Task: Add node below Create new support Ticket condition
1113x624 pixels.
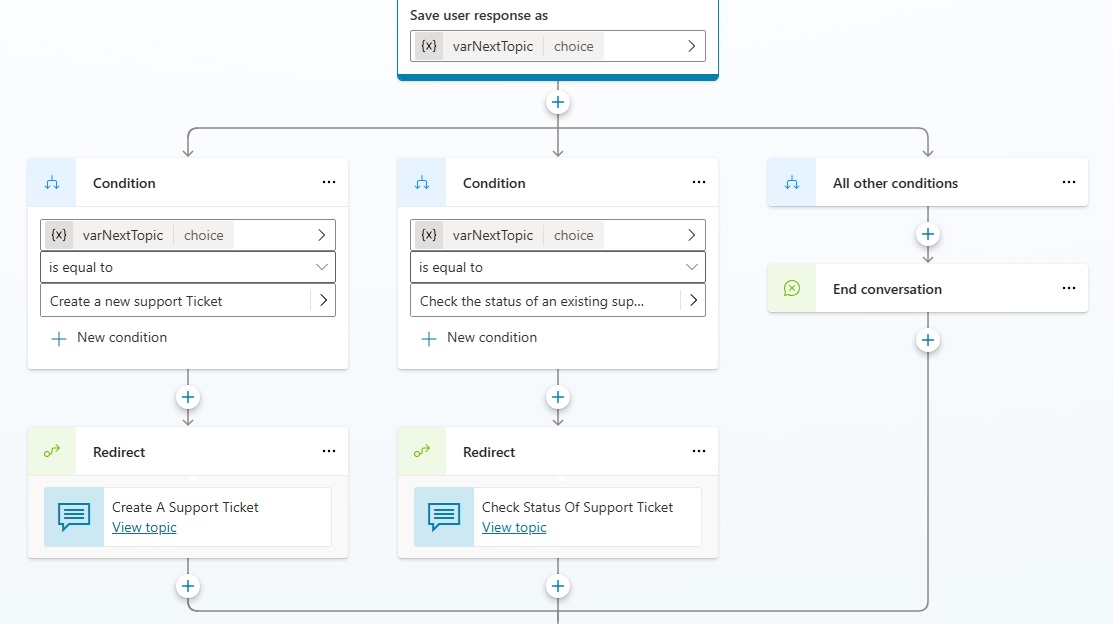Action: tap(188, 397)
